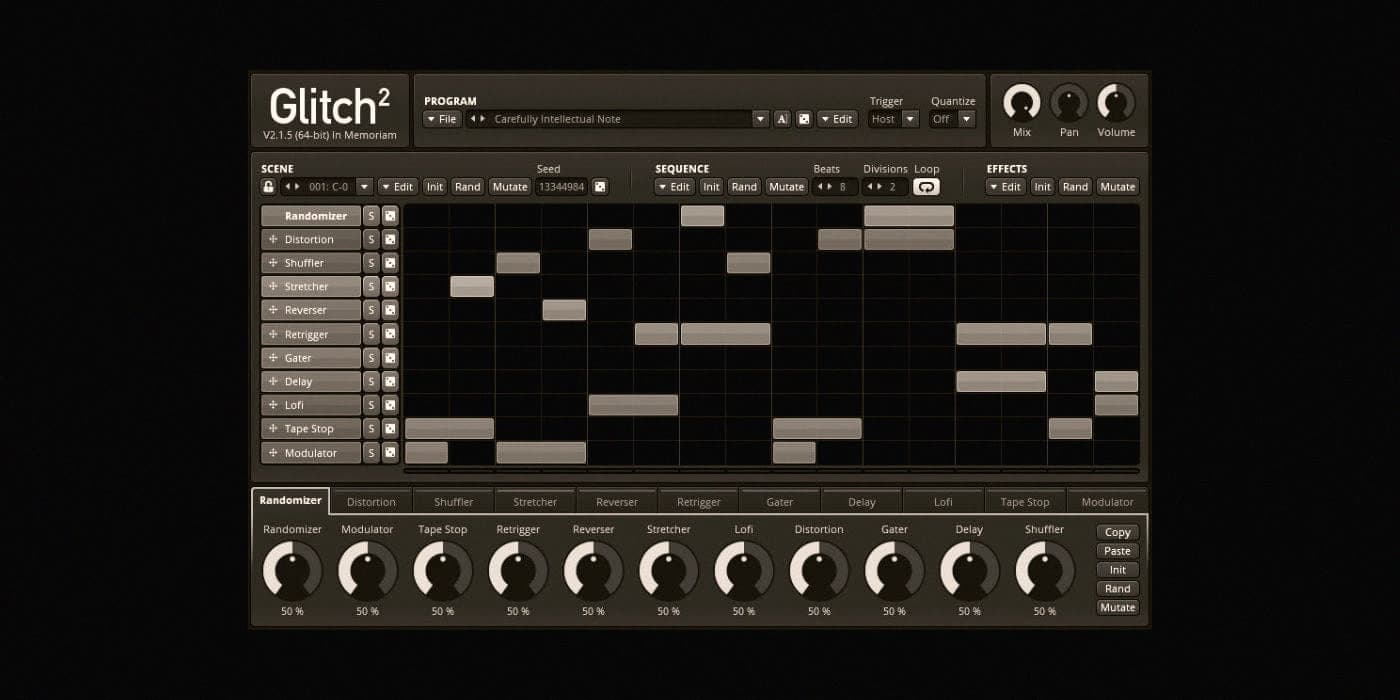
Task: Toggle the sequence Loop button
Action: point(926,187)
